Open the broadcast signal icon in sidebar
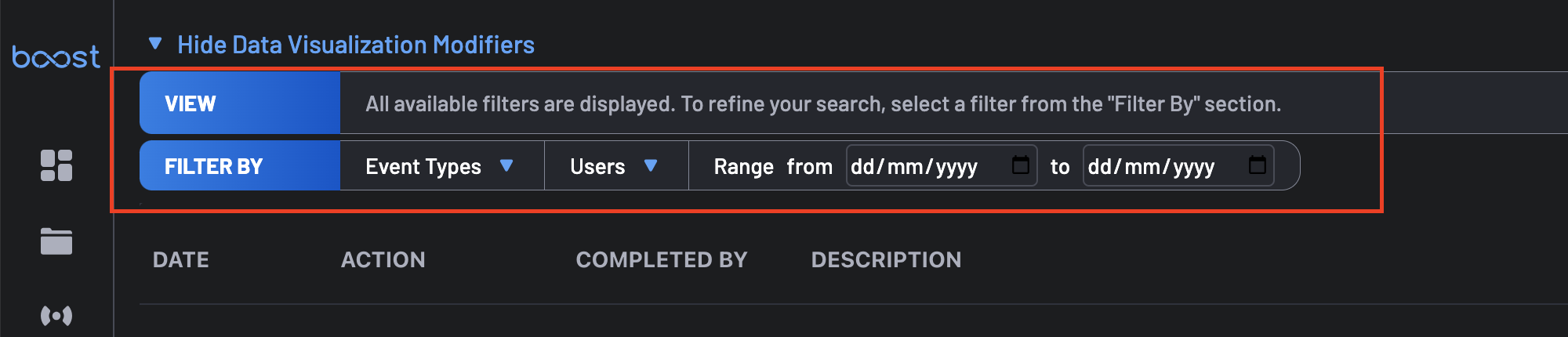 56,316
